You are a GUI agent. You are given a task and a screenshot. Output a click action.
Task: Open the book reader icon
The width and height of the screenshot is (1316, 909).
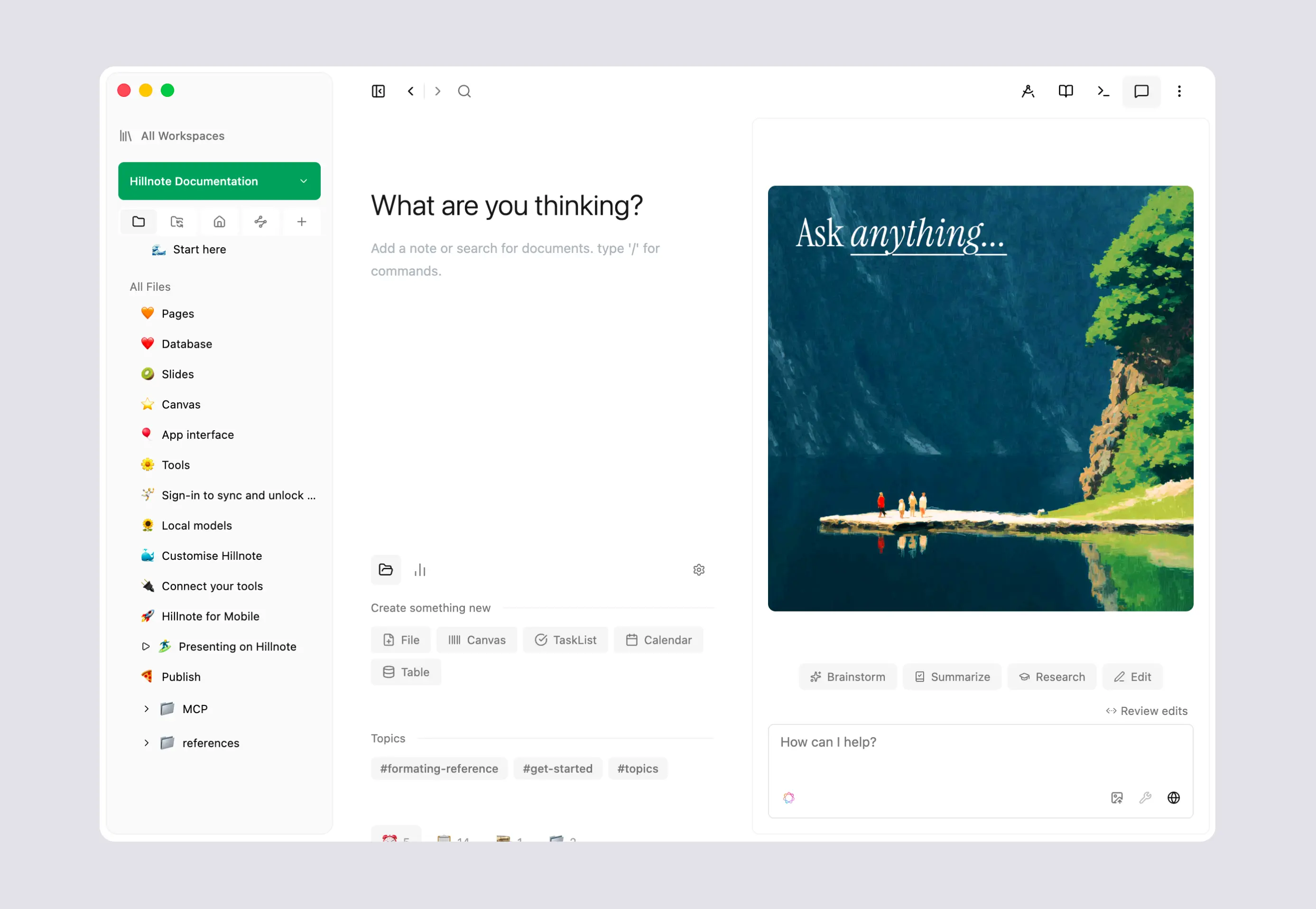[1066, 91]
